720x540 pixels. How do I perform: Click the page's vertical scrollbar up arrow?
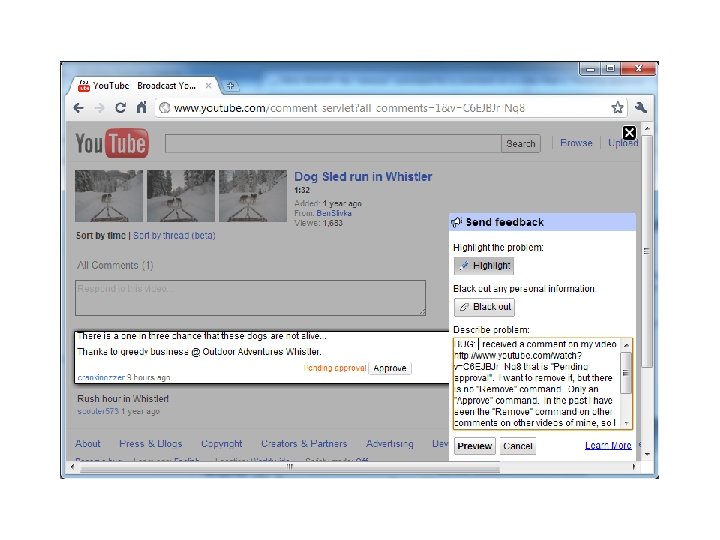click(x=647, y=129)
